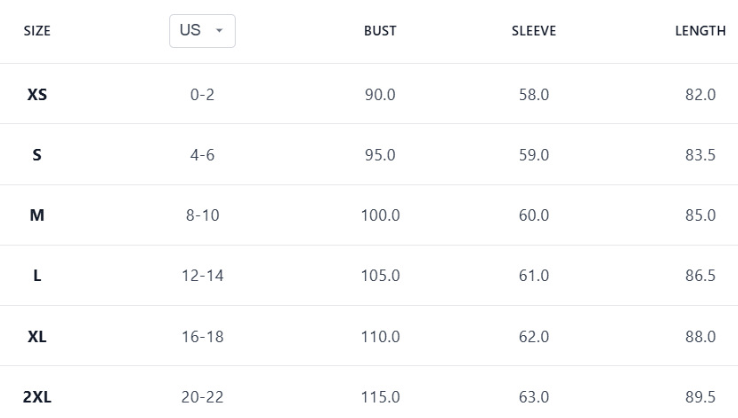This screenshot has width=738, height=418.
Task: Select the XL size row label
Action: pyautogui.click(x=37, y=336)
